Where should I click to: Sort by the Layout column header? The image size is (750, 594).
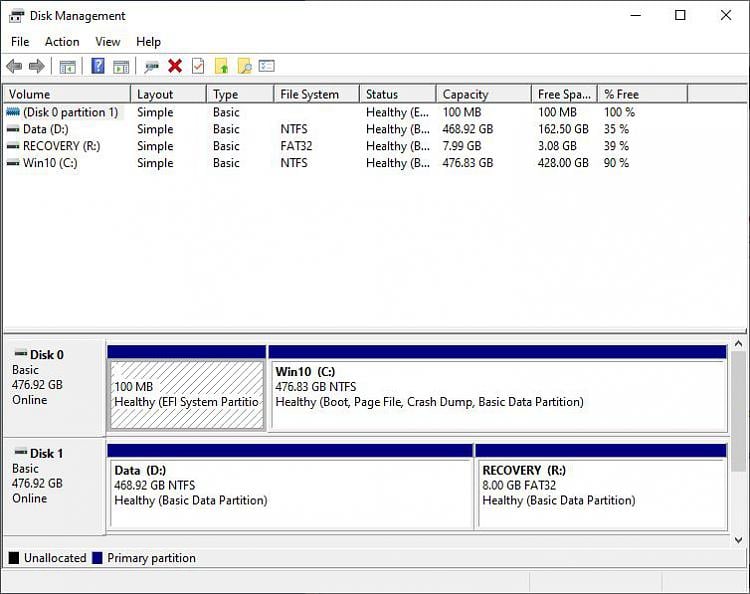coord(168,94)
